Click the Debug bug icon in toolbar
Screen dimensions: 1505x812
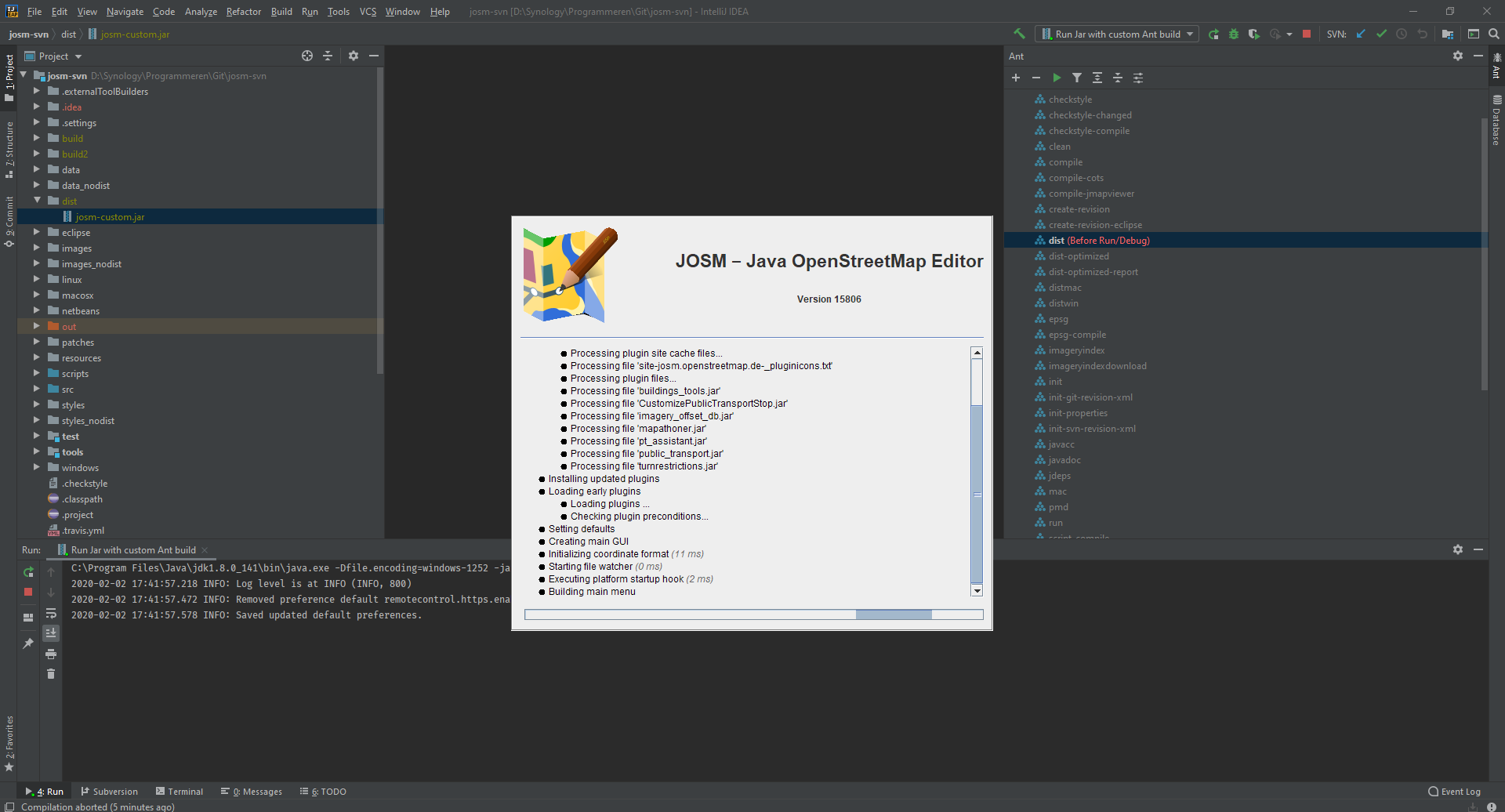pos(1234,34)
